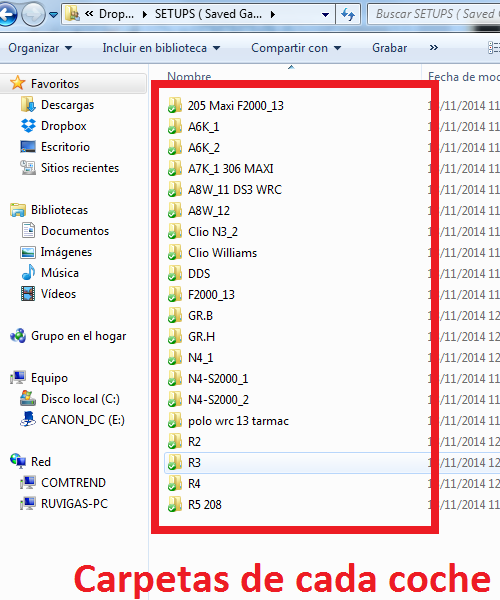Click the SETUPS ( Saved Ga... breadcrumb segment
This screenshot has width=500, height=600.
point(208,14)
